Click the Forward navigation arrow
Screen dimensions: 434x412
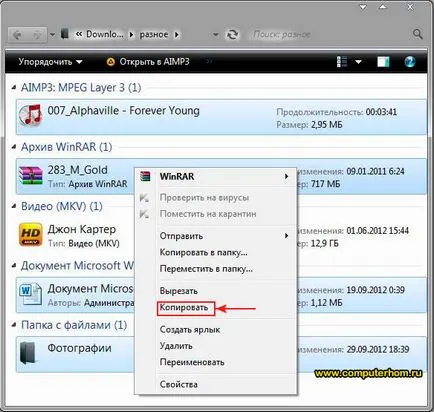[x=36, y=35]
